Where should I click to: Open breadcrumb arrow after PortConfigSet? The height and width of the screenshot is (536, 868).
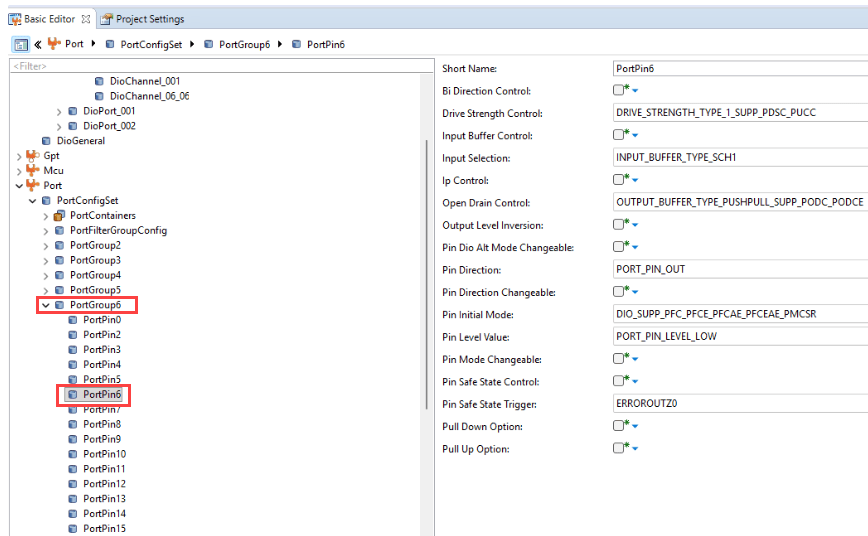[x=194, y=44]
